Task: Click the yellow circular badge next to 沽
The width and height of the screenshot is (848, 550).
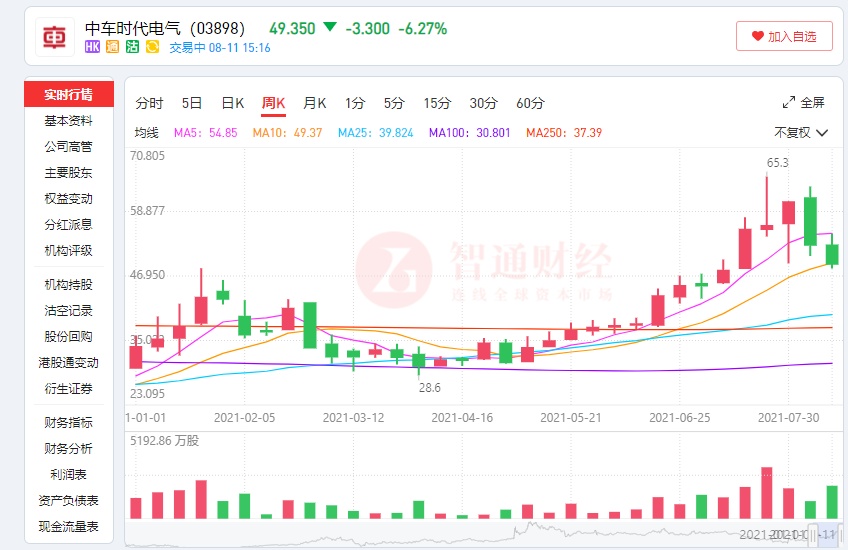Action: (x=153, y=47)
